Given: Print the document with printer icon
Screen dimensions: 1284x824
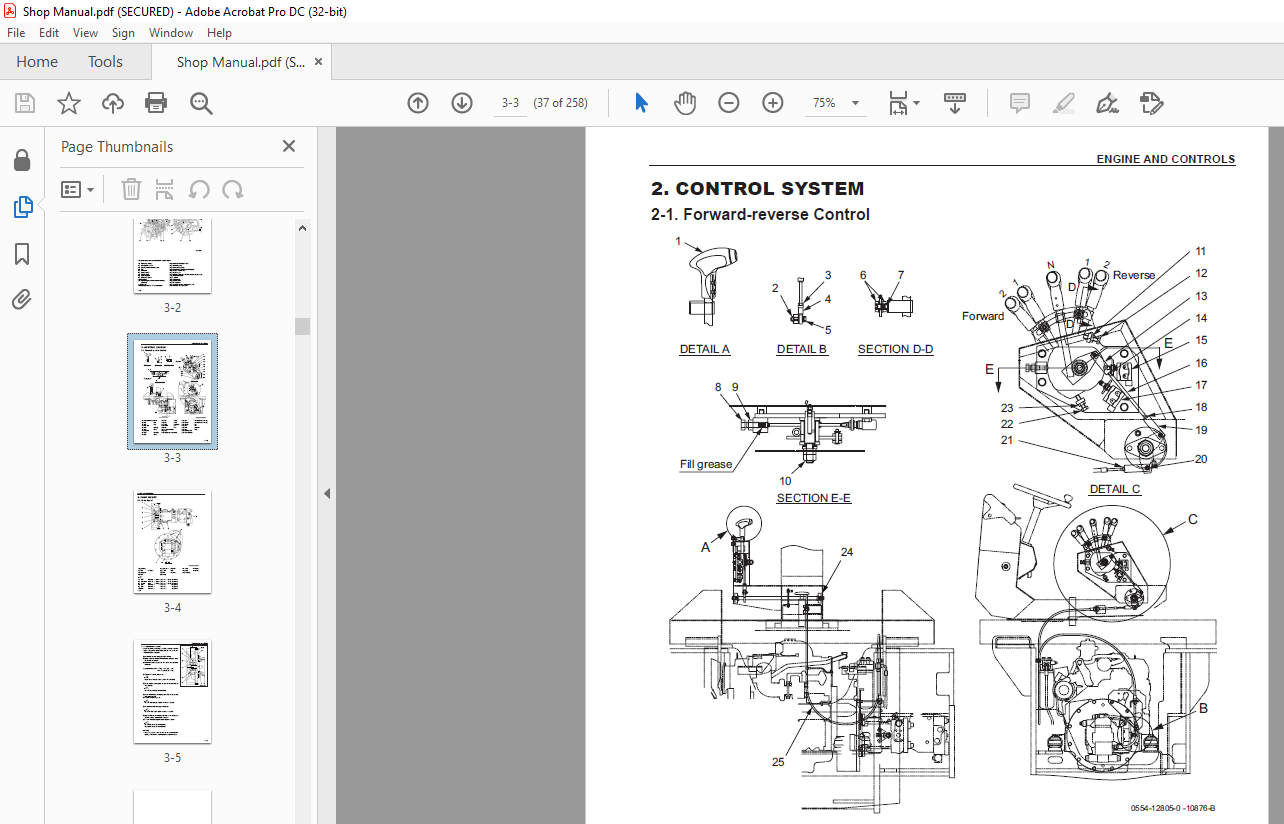Looking at the screenshot, I should (x=156, y=103).
